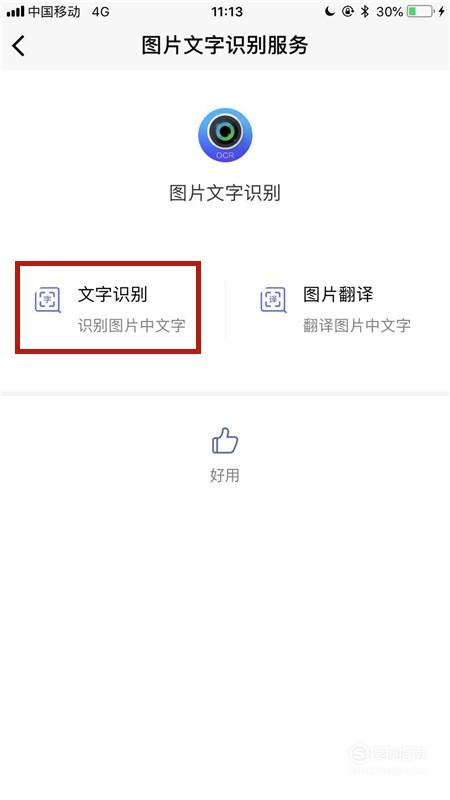Tap the 11:13 clock in status bar
The width and height of the screenshot is (450, 800).
coord(227,11)
